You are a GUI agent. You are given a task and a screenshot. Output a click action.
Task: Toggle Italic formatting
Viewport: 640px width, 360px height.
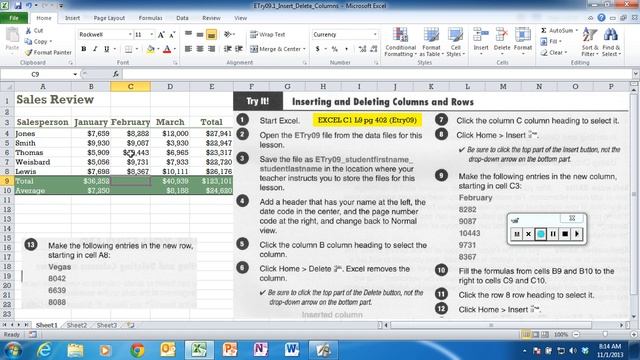click(95, 49)
